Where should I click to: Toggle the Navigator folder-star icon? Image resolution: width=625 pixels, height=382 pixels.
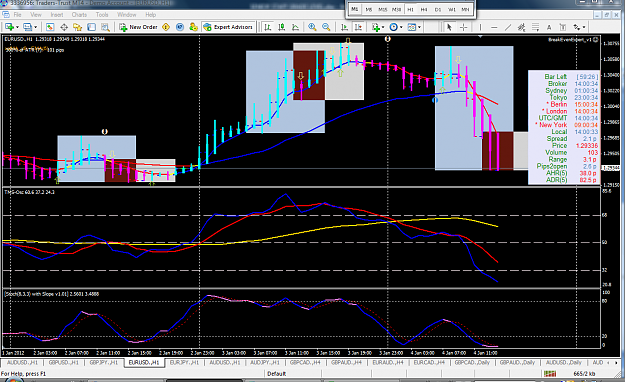coord(77,27)
